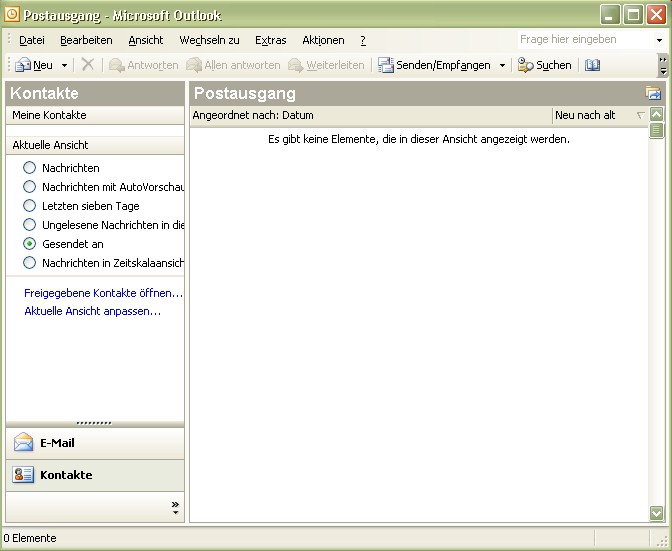Click the Frage hier eingeben input field
This screenshot has width=672, height=551.
(585, 40)
